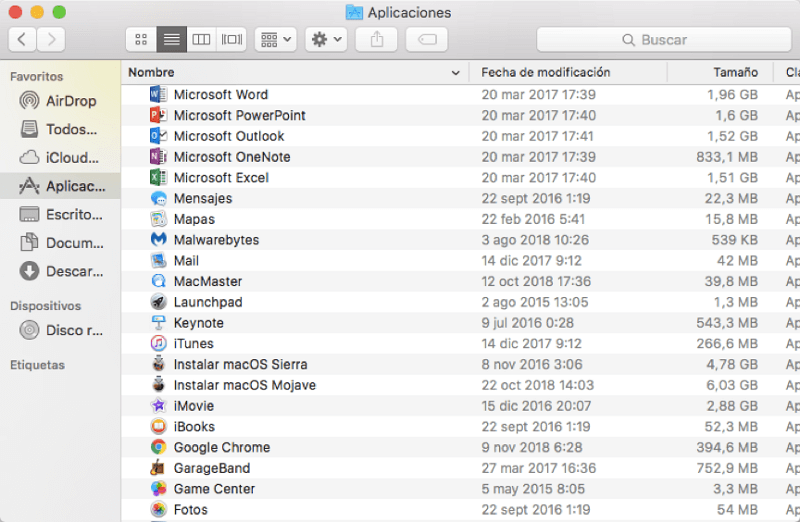
Task: Click the Instalar macOS Sierra icon
Action: (x=158, y=364)
